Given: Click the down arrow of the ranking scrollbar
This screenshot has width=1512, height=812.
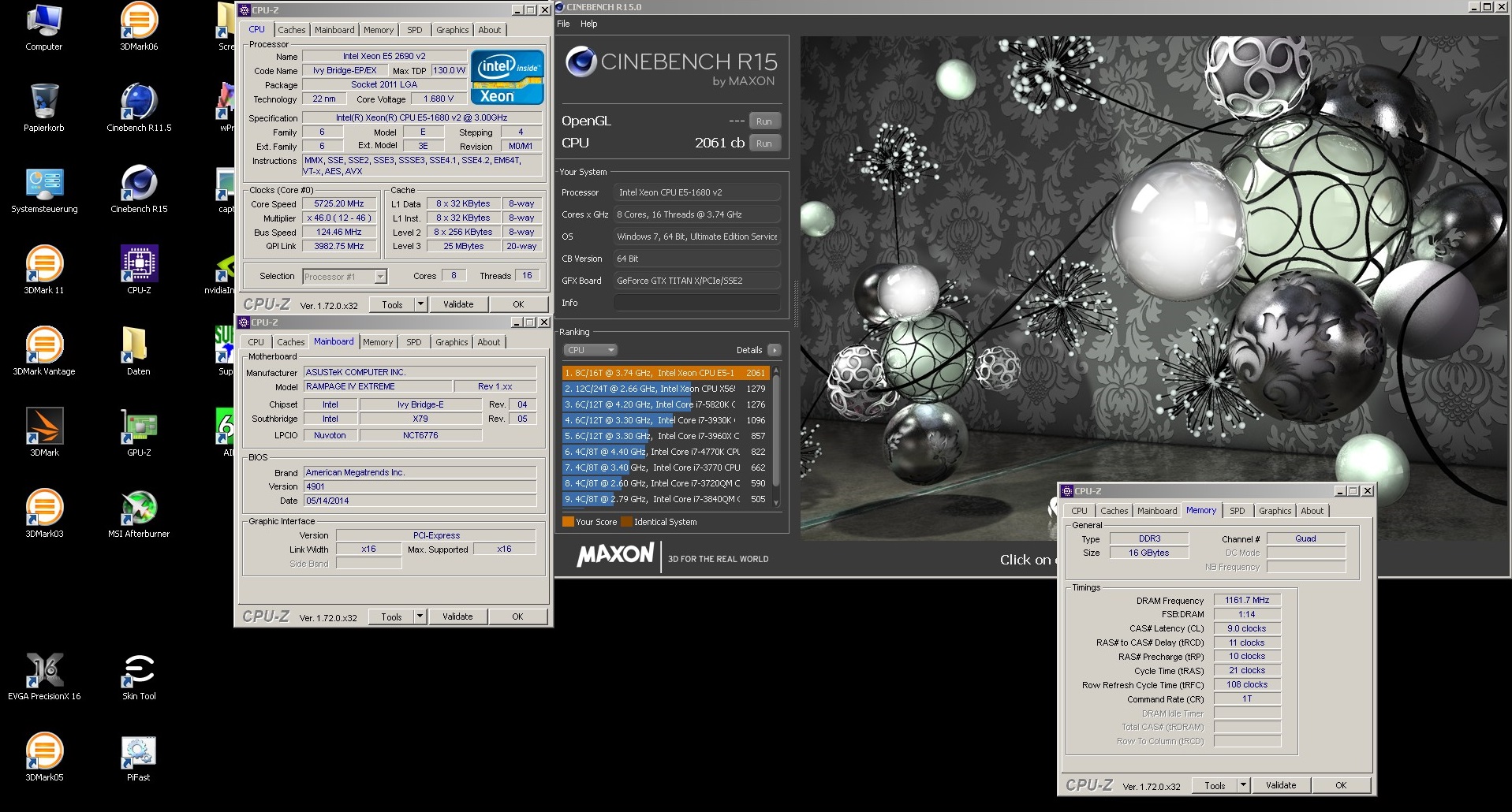Looking at the screenshot, I should click(x=776, y=502).
